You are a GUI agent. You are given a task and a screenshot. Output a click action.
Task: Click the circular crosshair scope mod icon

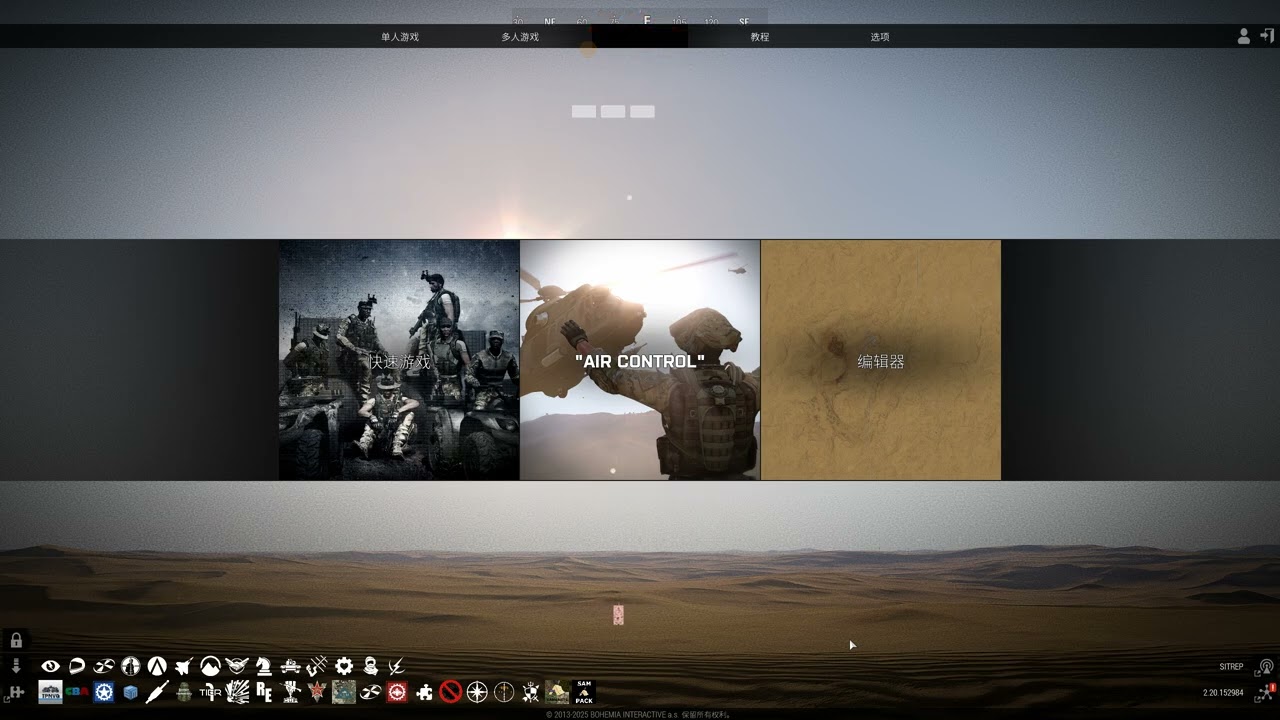pyautogui.click(x=504, y=692)
